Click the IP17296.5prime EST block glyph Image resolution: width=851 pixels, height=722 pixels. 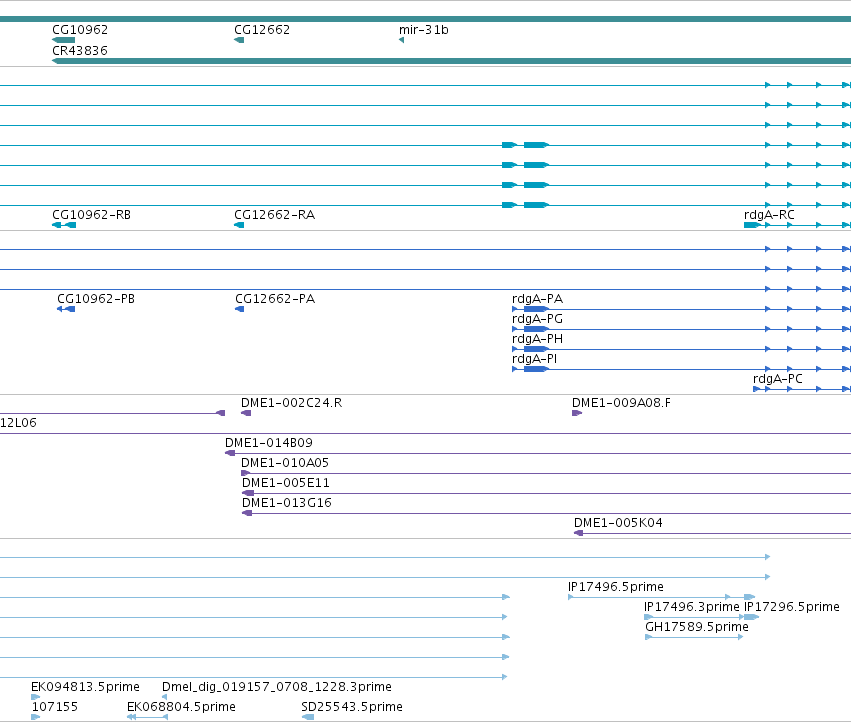pyautogui.click(x=751, y=617)
